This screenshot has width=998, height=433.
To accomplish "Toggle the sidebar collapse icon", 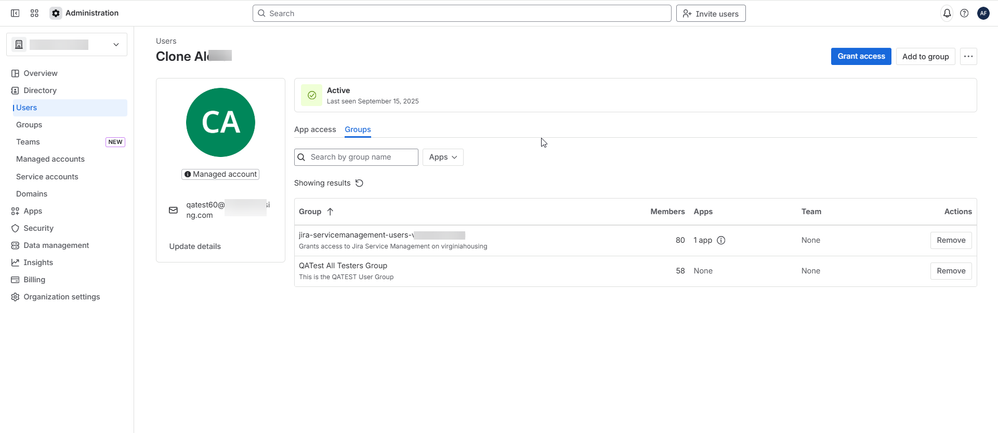I will click(x=15, y=13).
